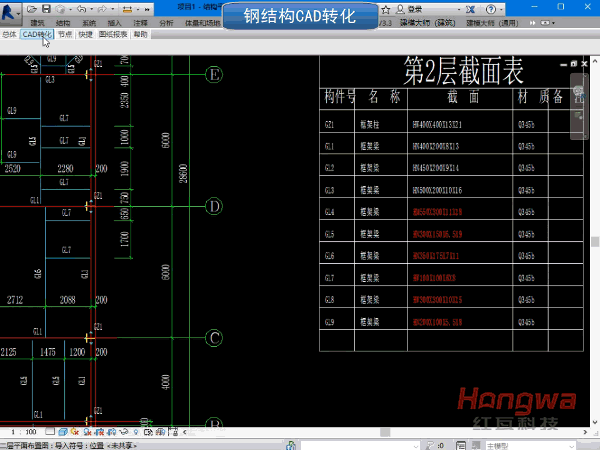Click the Save icon in quick access toolbar
Screen dimensions: 600x450
[46, 9]
